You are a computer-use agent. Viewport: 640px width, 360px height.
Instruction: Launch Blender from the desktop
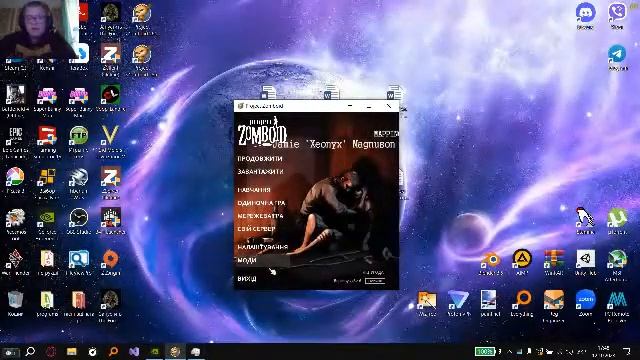(491, 263)
